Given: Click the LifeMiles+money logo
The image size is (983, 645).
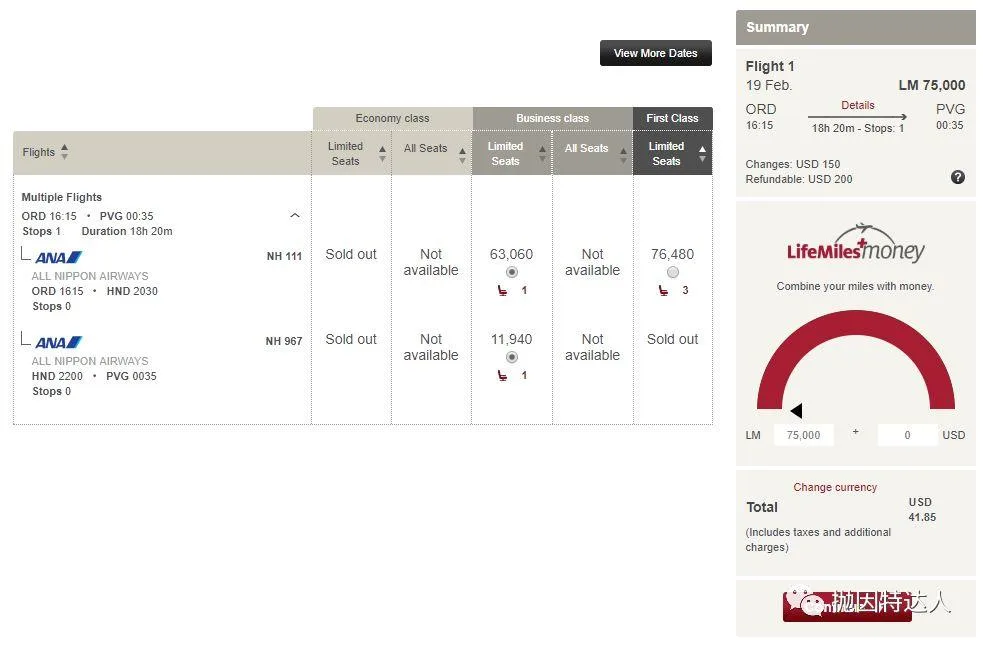Looking at the screenshot, I should (x=855, y=245).
